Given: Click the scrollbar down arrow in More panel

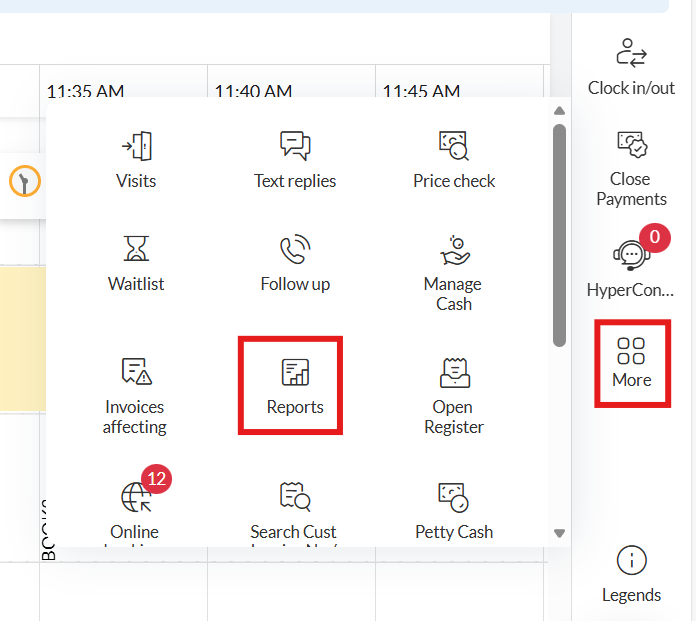Looking at the screenshot, I should pyautogui.click(x=559, y=534).
